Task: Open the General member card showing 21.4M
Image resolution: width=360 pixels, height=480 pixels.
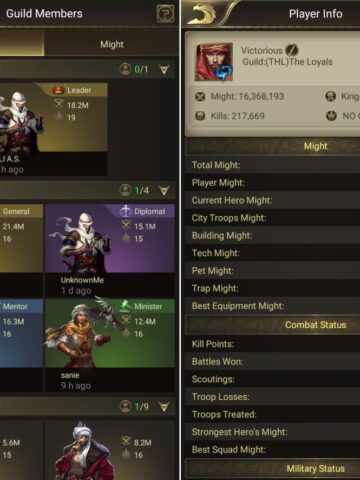Action: 21,250
